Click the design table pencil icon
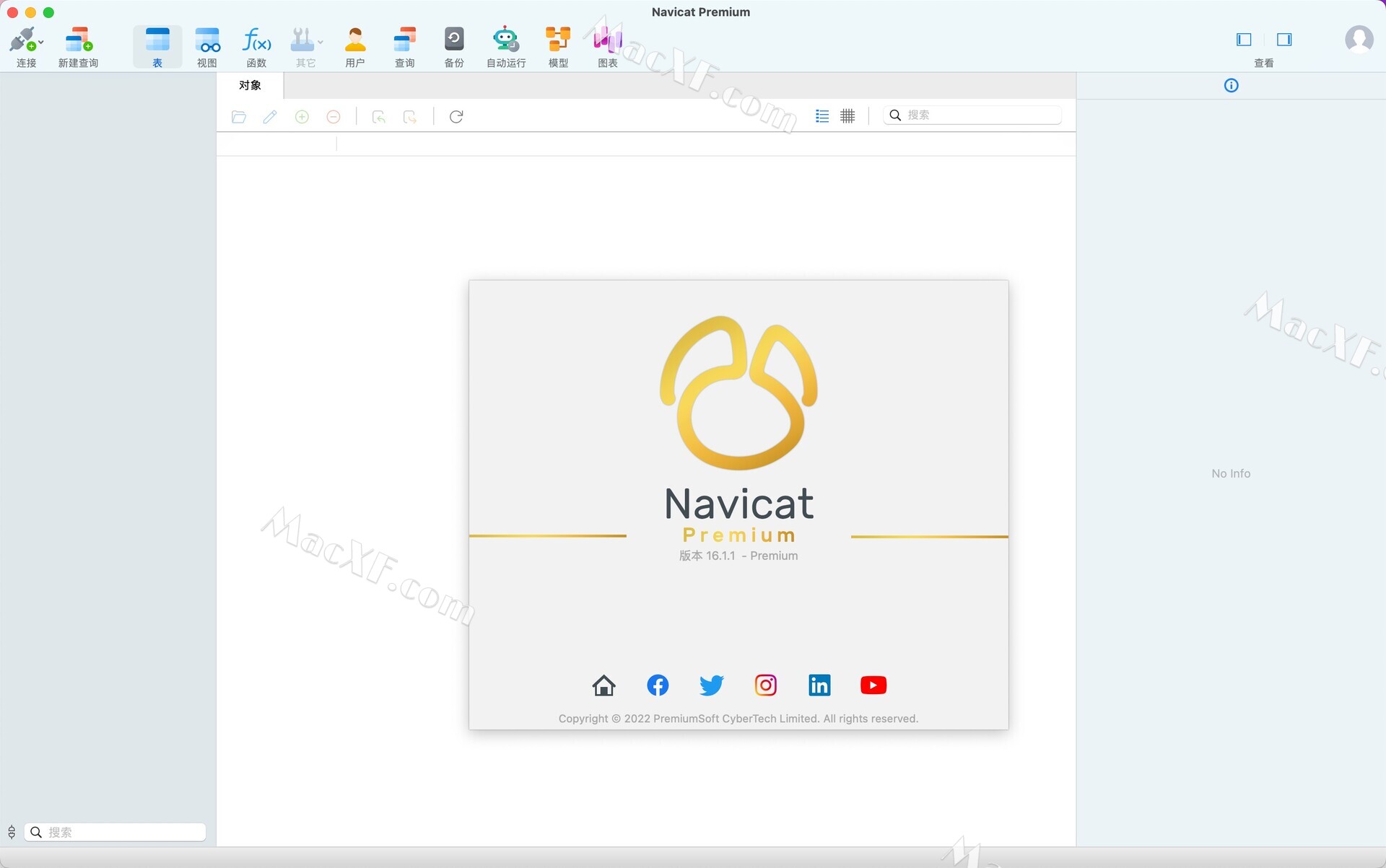The image size is (1386, 868). (270, 117)
